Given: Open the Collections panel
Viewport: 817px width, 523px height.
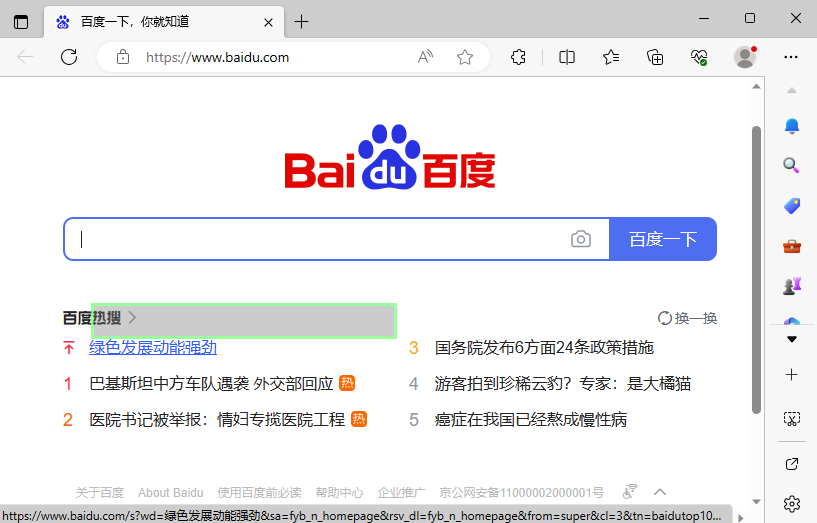Looking at the screenshot, I should click(655, 57).
